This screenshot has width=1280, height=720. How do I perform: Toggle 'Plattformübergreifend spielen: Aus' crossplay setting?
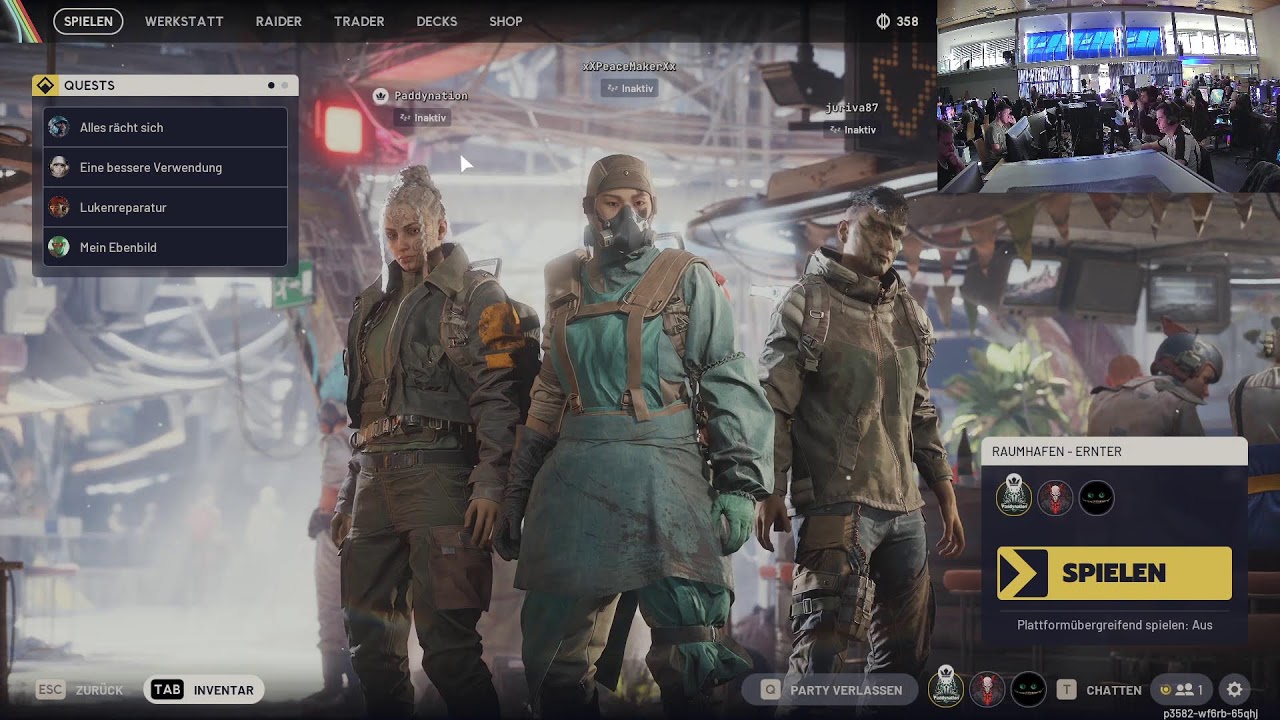tap(1114, 625)
